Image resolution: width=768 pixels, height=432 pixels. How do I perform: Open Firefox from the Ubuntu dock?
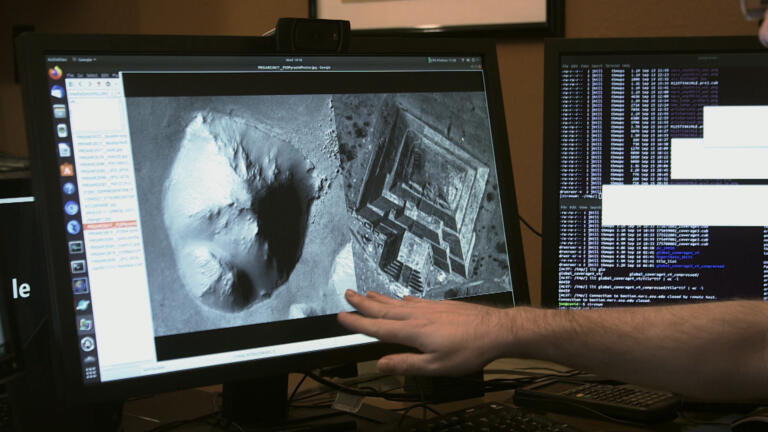pyautogui.click(x=54, y=72)
